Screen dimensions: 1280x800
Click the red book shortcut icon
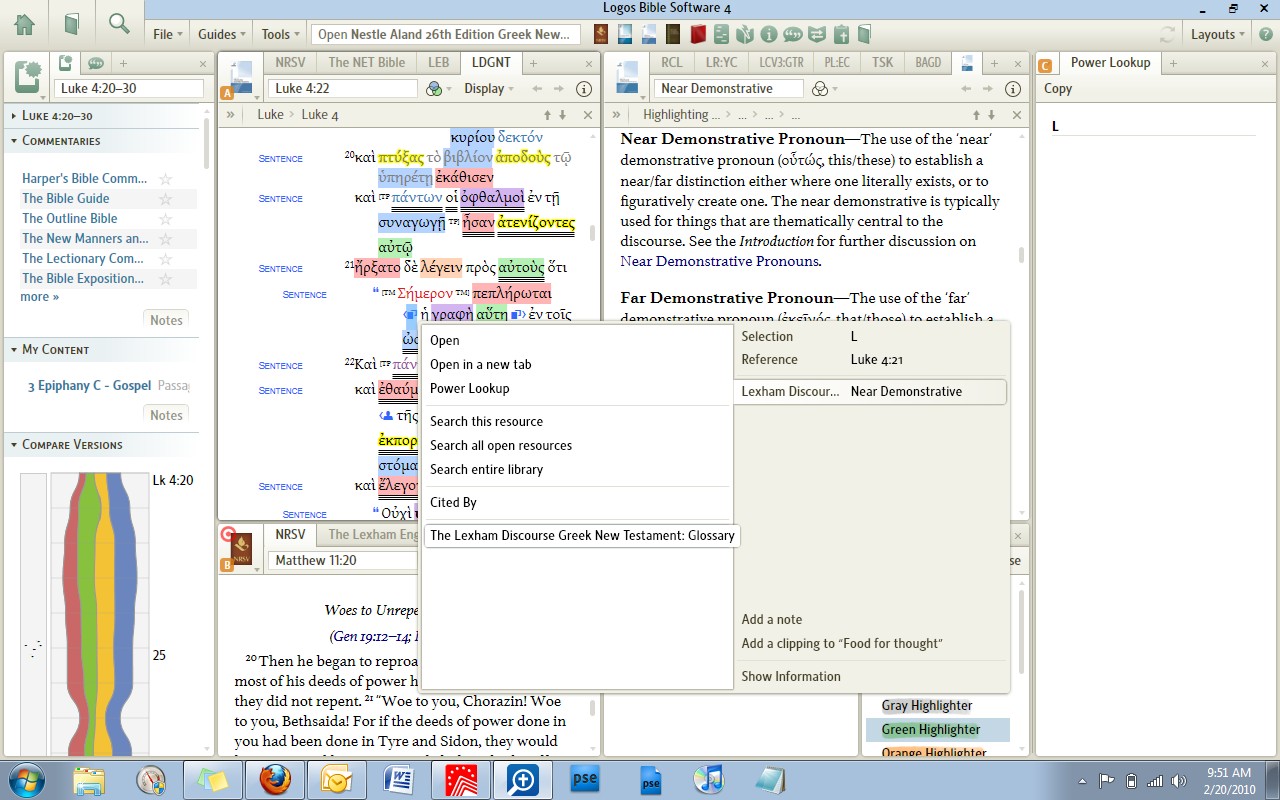click(x=698, y=34)
